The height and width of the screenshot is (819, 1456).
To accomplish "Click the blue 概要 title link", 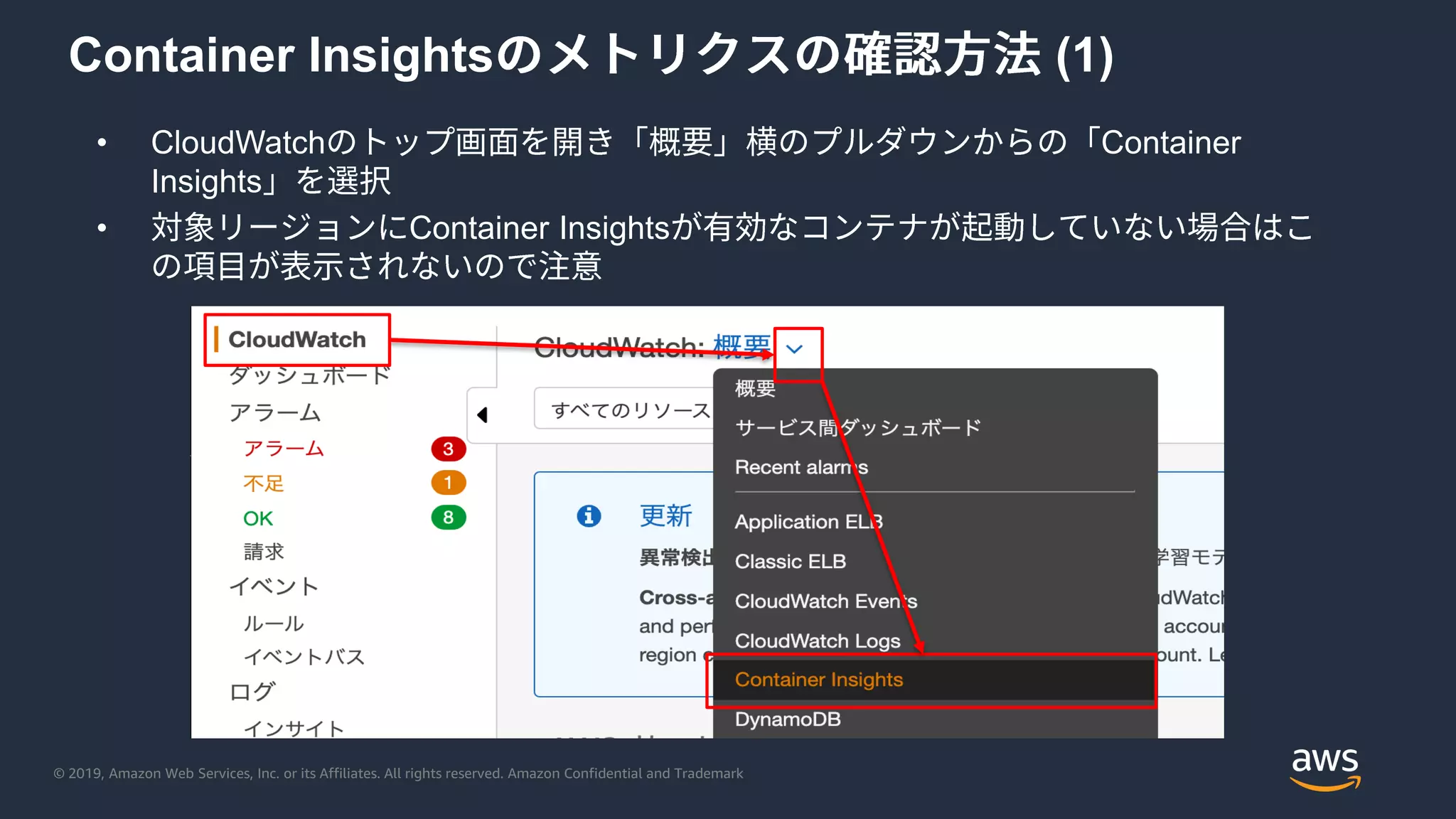I will [742, 347].
